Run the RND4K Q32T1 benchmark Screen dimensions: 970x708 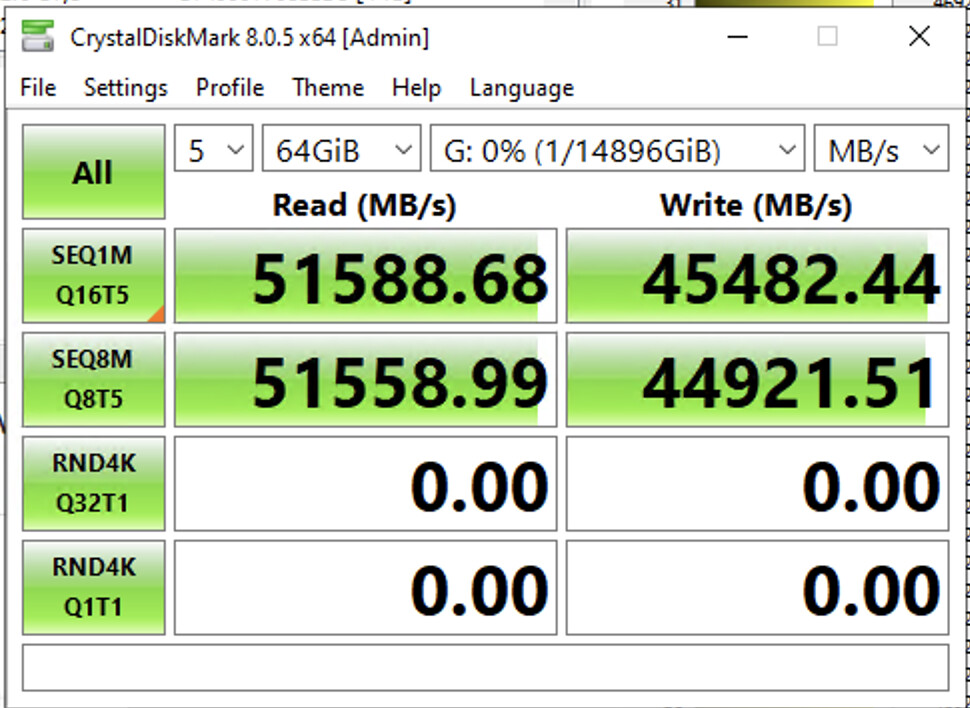pyautogui.click(x=93, y=483)
